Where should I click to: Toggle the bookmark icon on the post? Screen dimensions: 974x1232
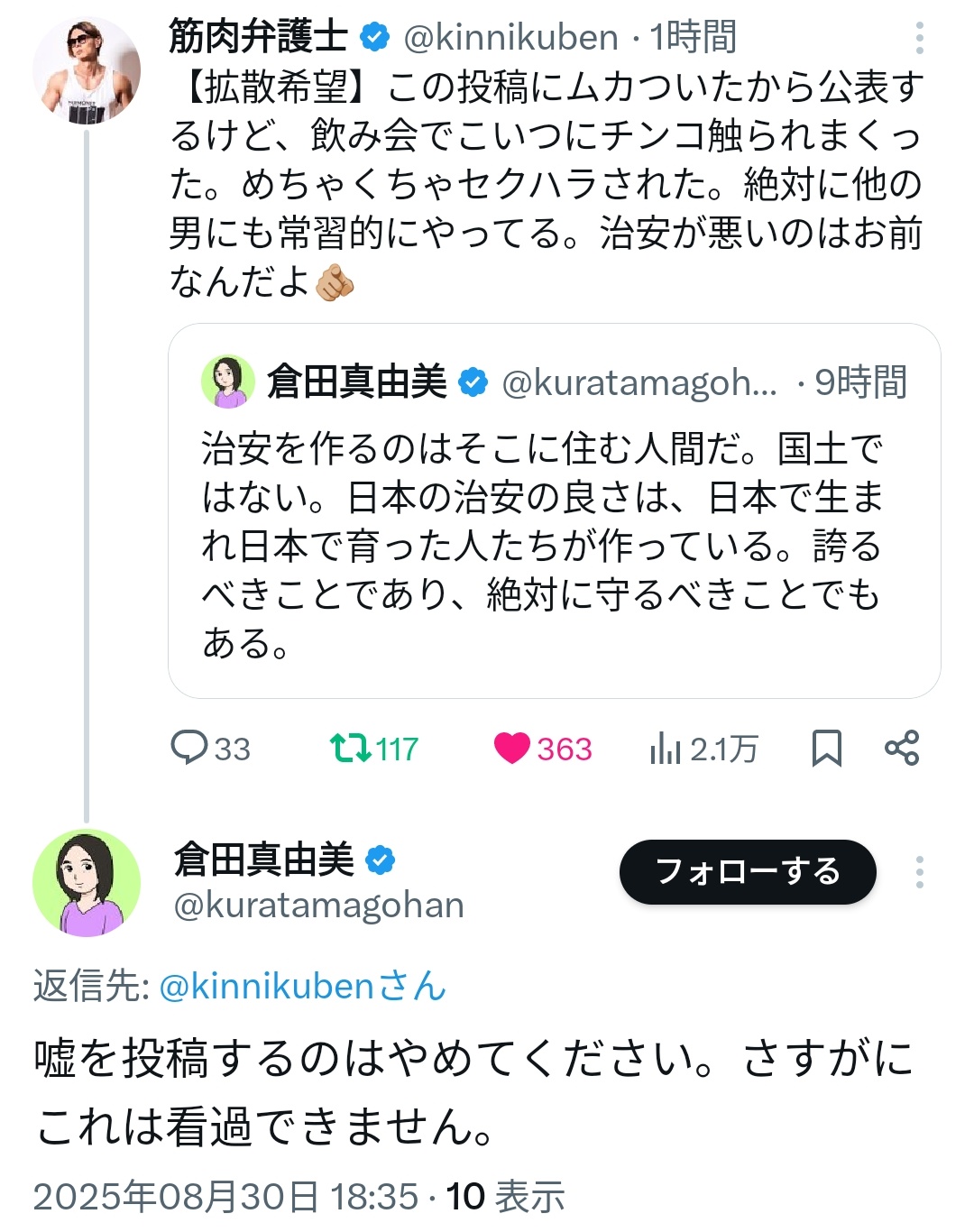[x=826, y=748]
